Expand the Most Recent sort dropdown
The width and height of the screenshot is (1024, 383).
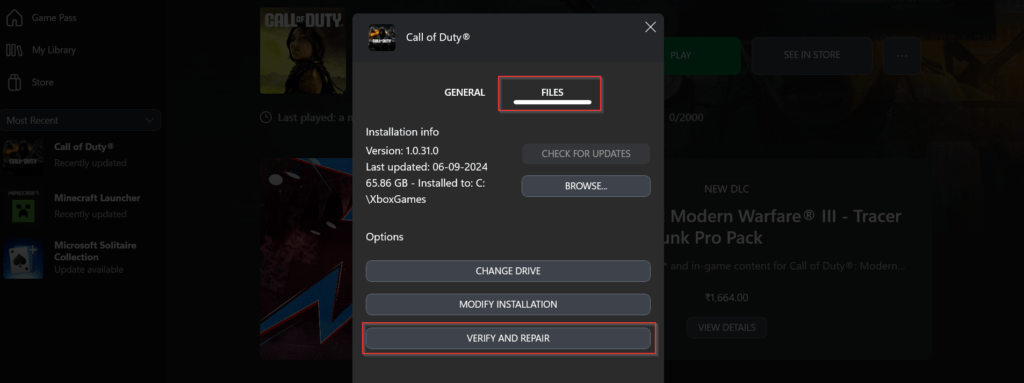[x=80, y=120]
